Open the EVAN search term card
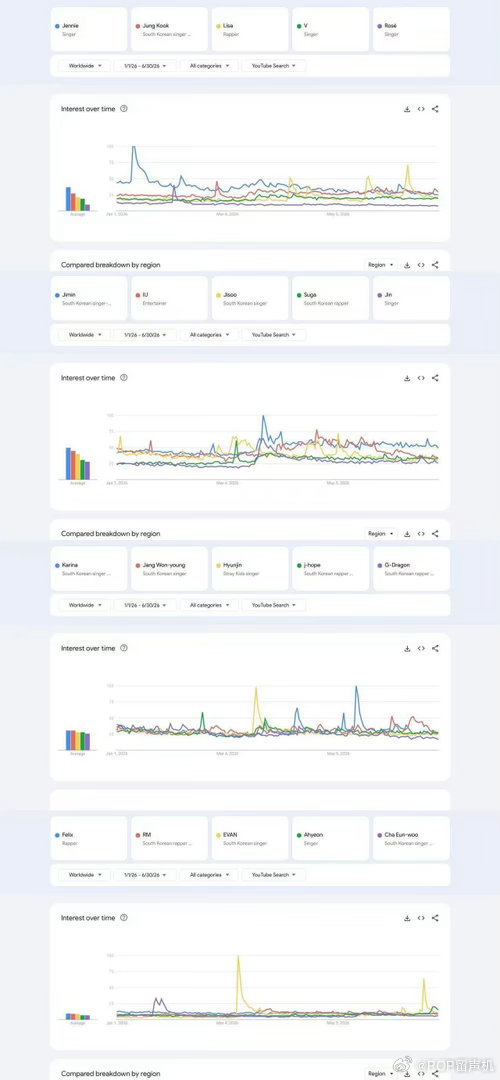 click(x=250, y=838)
